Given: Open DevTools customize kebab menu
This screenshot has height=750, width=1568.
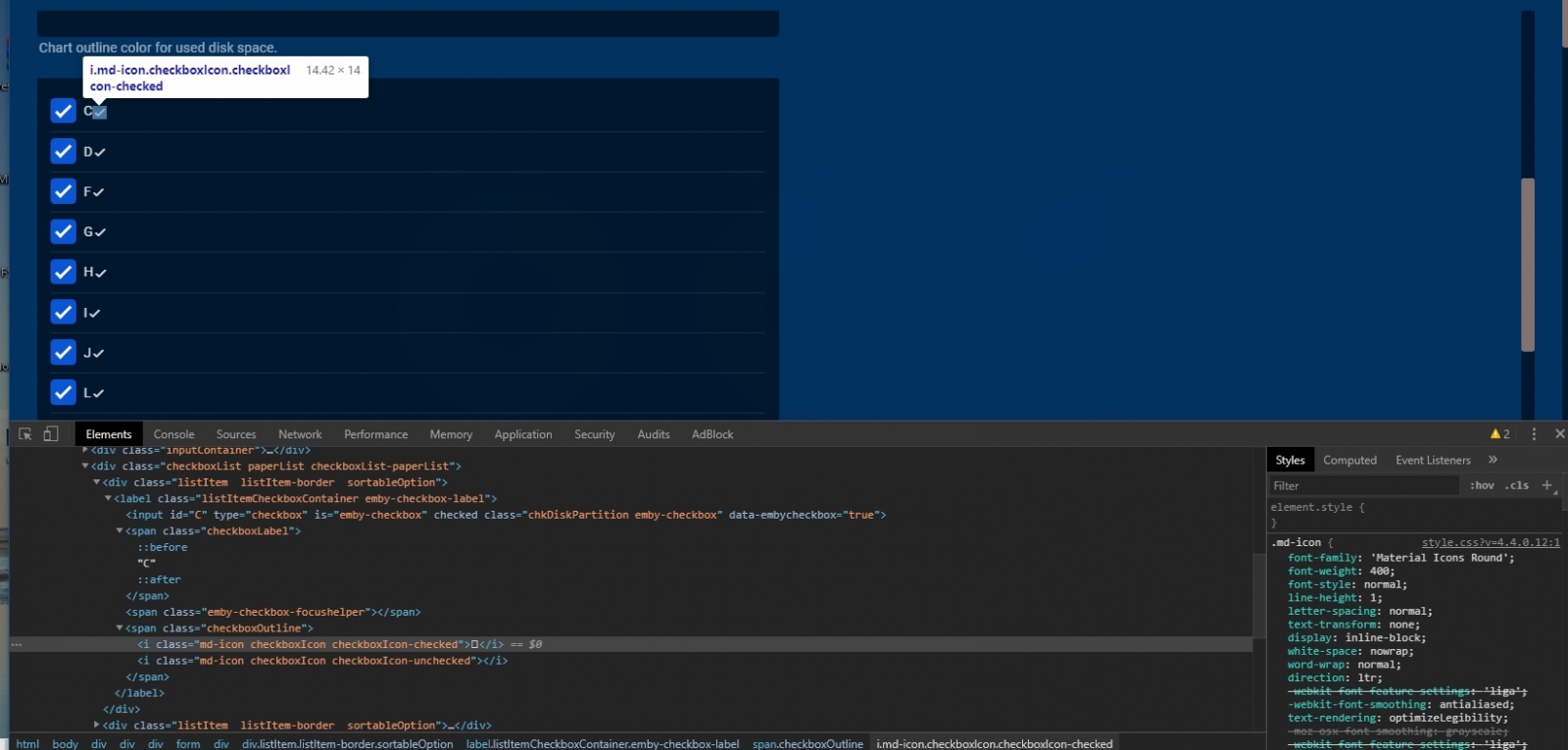Looking at the screenshot, I should click(1534, 434).
